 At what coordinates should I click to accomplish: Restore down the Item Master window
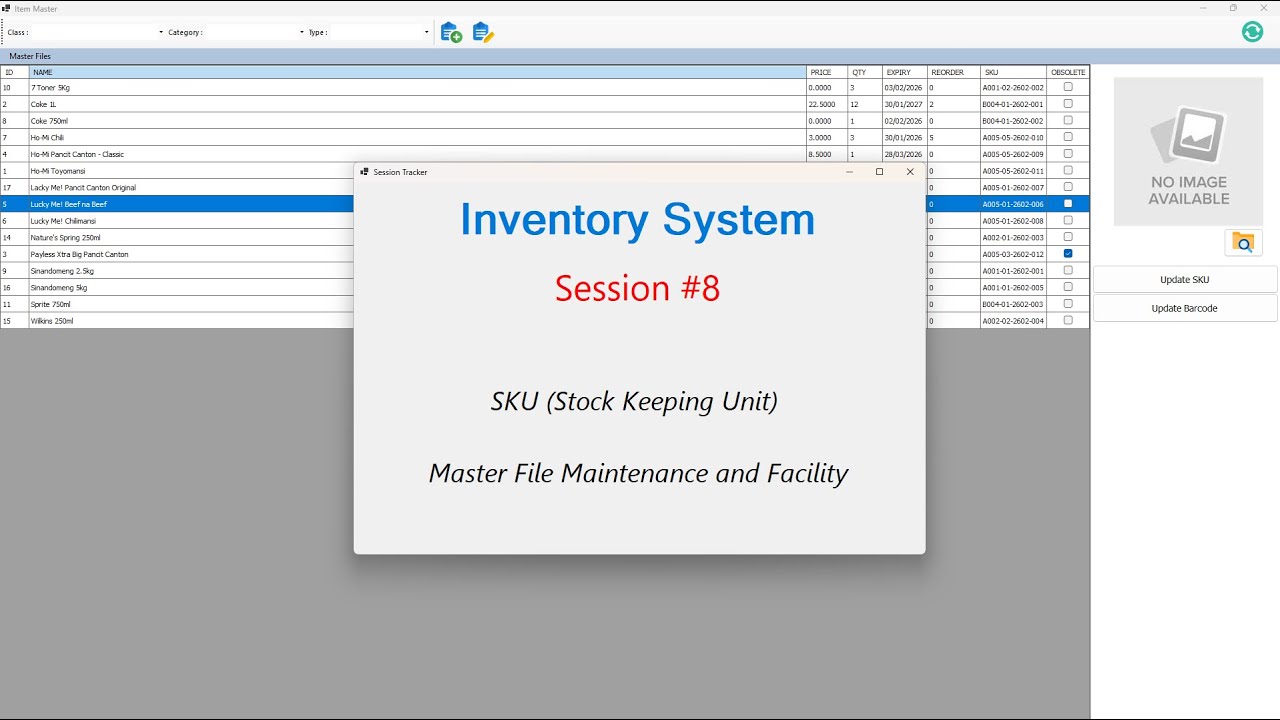[1233, 8]
